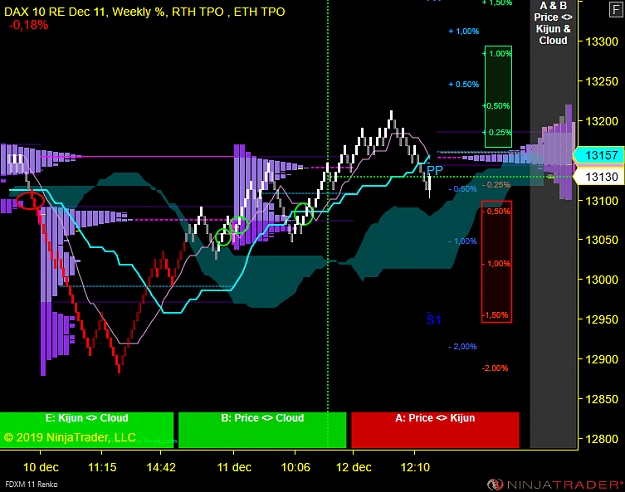
Task: Click the B: Price <> Cloud green panel
Action: 262,430
